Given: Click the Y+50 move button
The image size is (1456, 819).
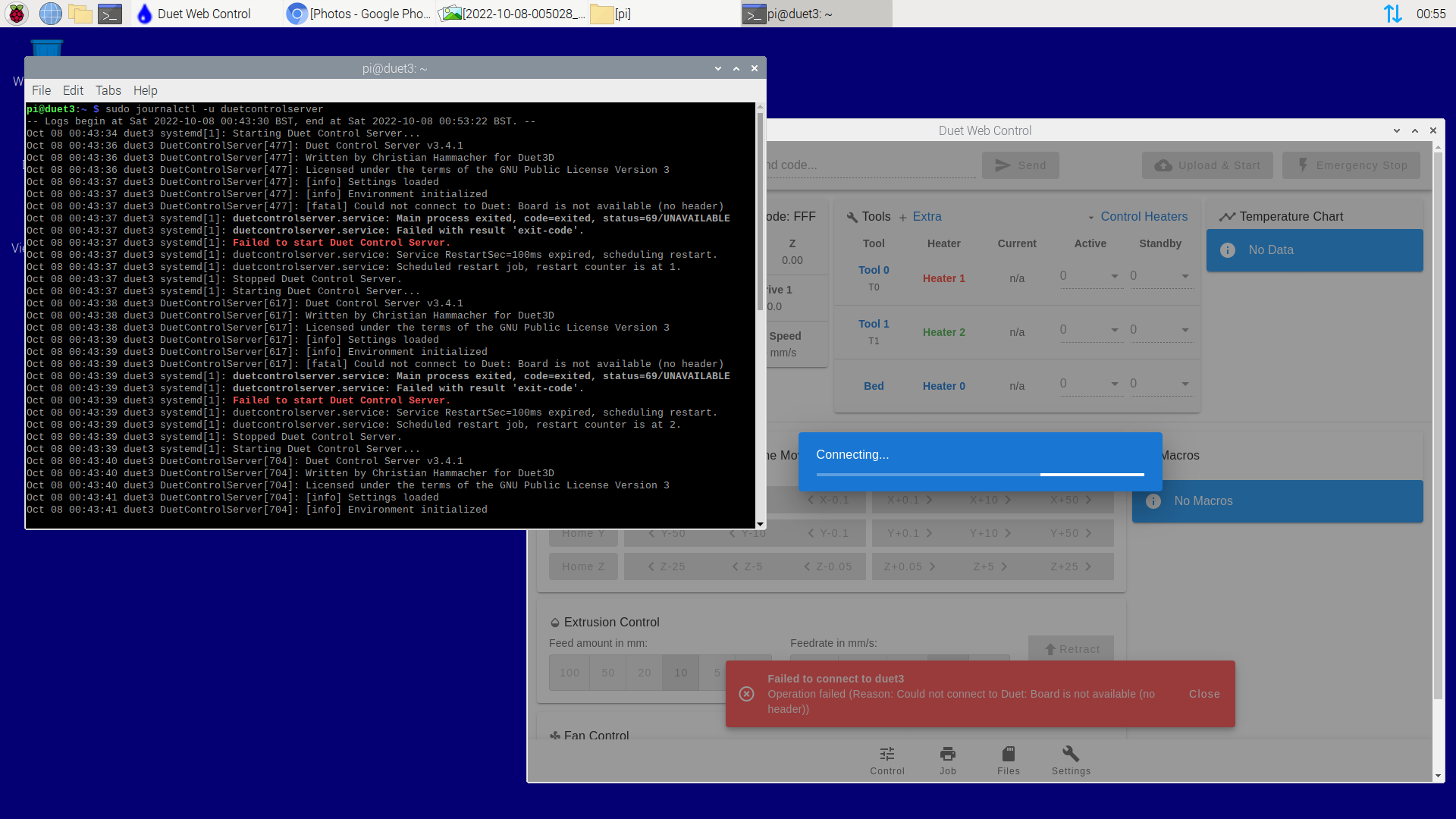Looking at the screenshot, I should click(x=1071, y=533).
